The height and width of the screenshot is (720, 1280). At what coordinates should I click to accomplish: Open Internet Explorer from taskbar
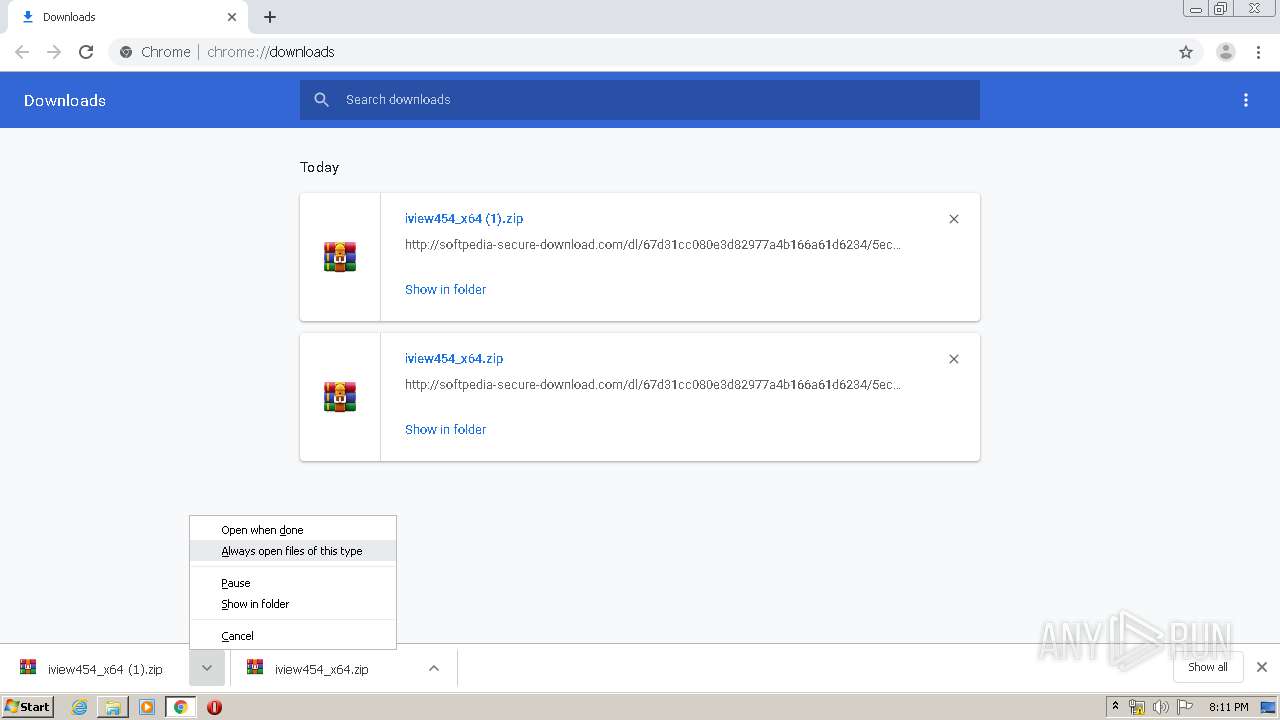pos(80,707)
